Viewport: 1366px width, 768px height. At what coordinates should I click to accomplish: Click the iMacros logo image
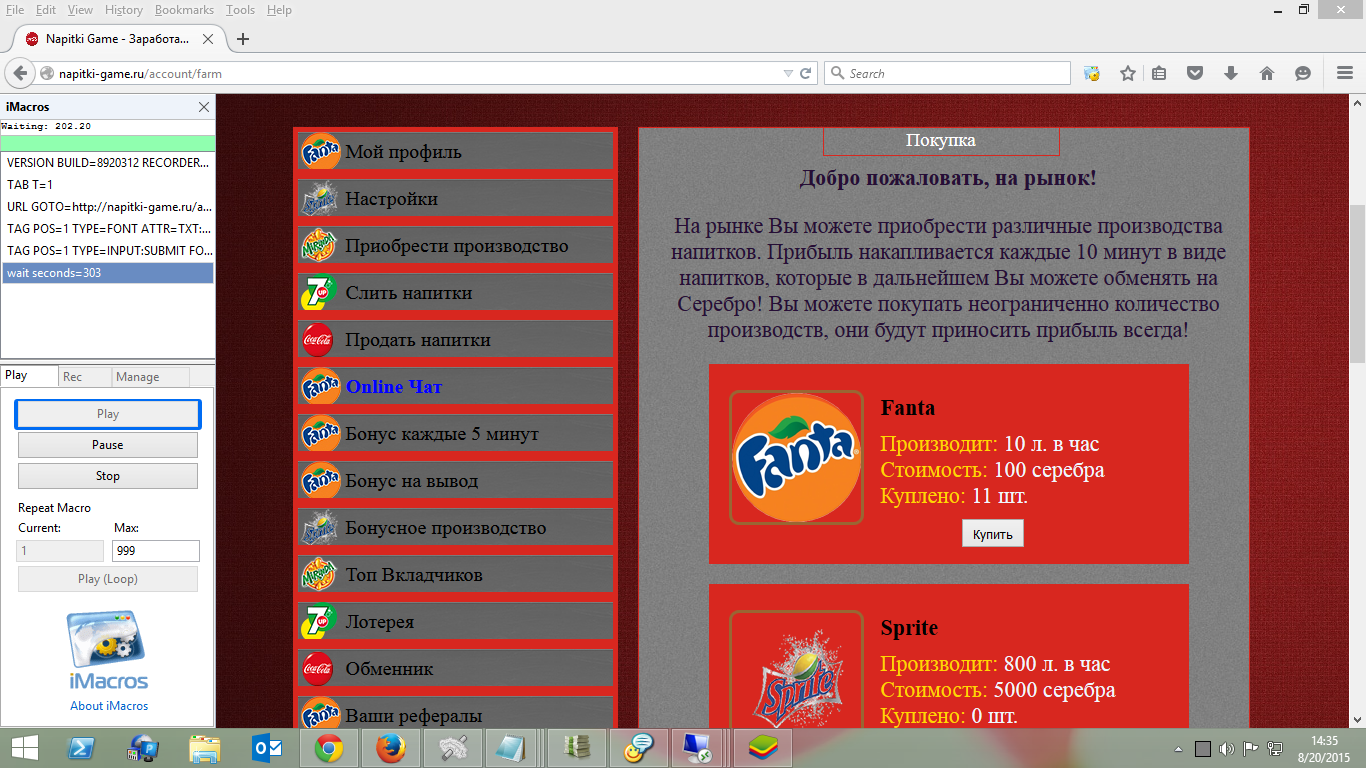click(x=108, y=651)
